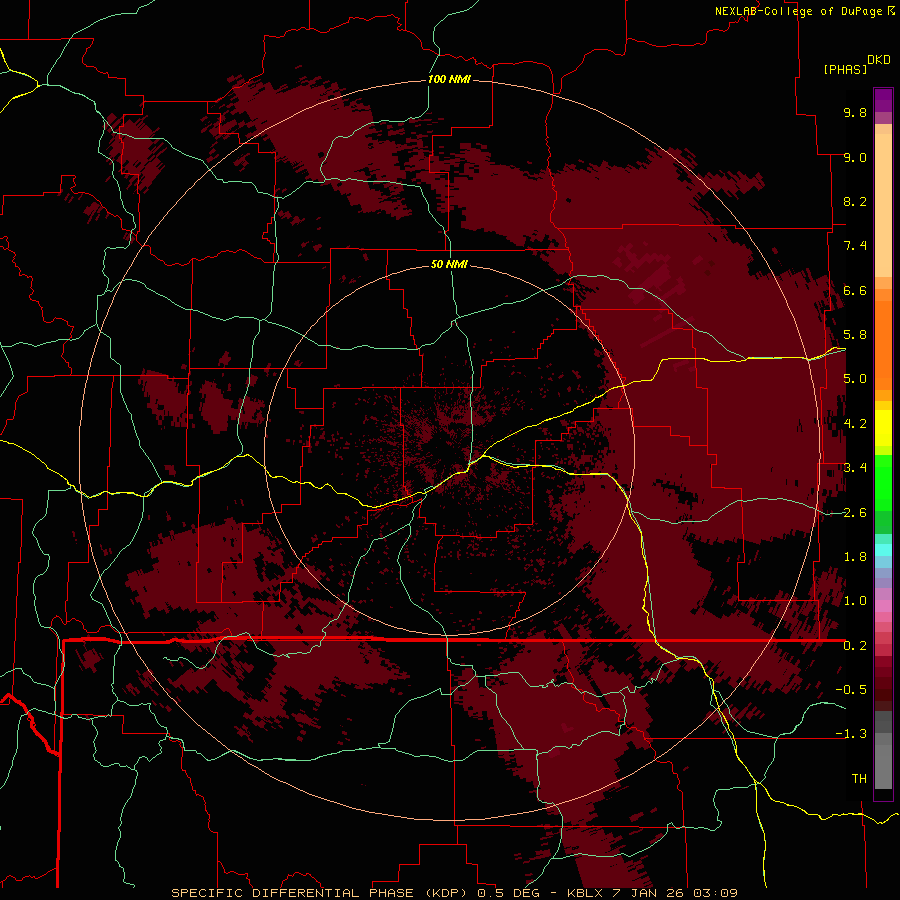Click the pink segment of the color bar
The height and width of the screenshot is (900, 900).
[x=883, y=606]
